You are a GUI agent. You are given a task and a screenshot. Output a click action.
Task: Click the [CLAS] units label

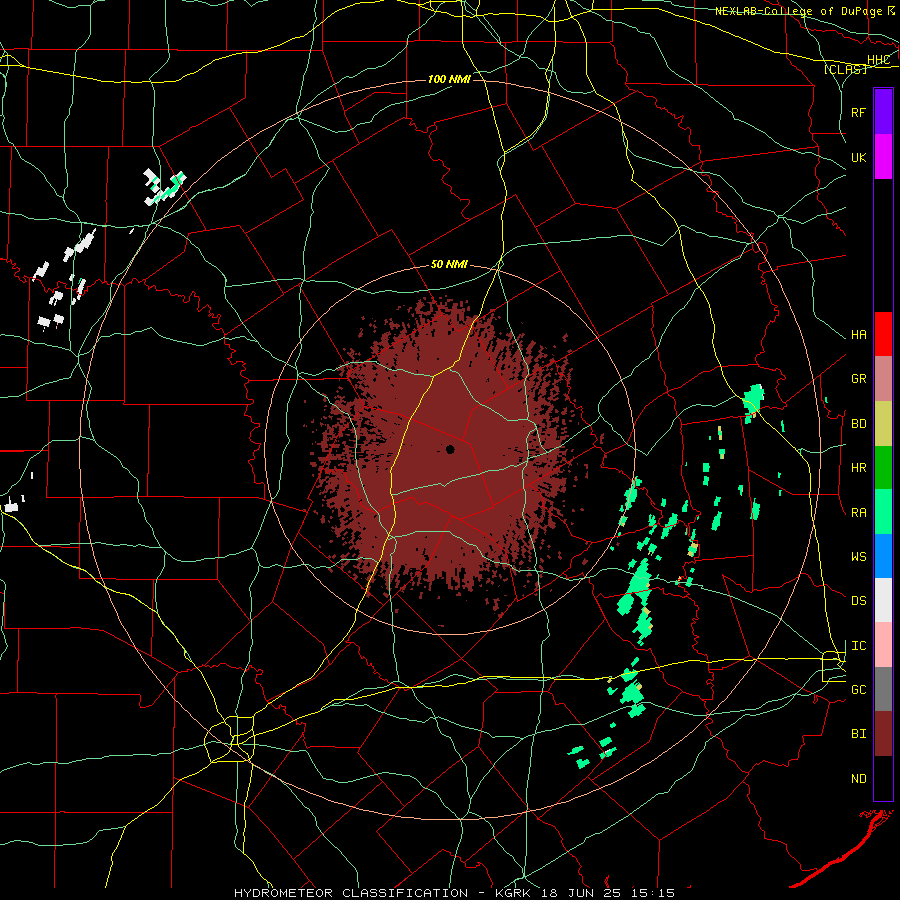click(845, 69)
